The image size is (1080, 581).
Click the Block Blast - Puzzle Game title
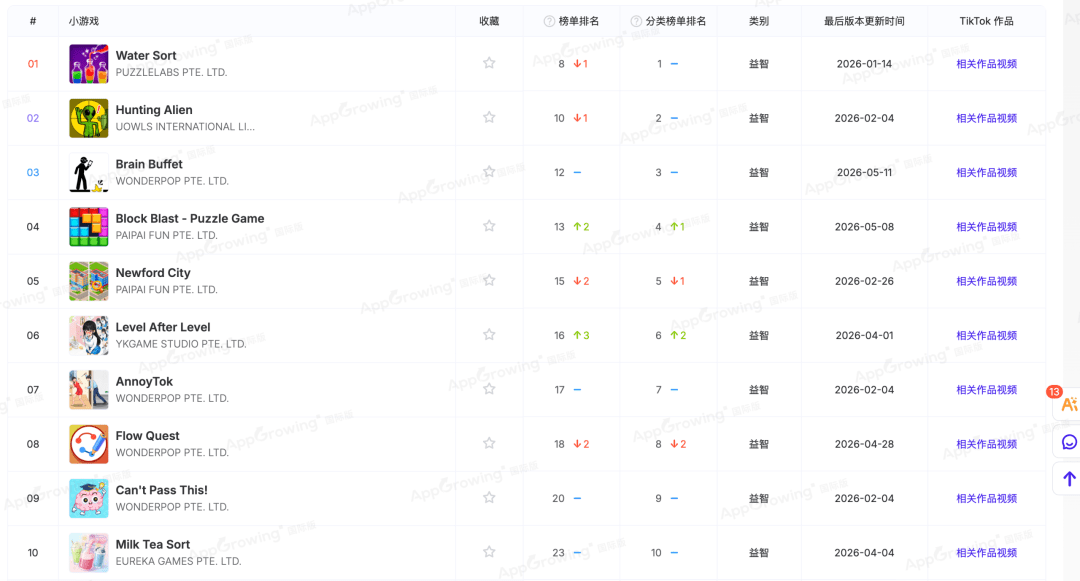coord(190,218)
